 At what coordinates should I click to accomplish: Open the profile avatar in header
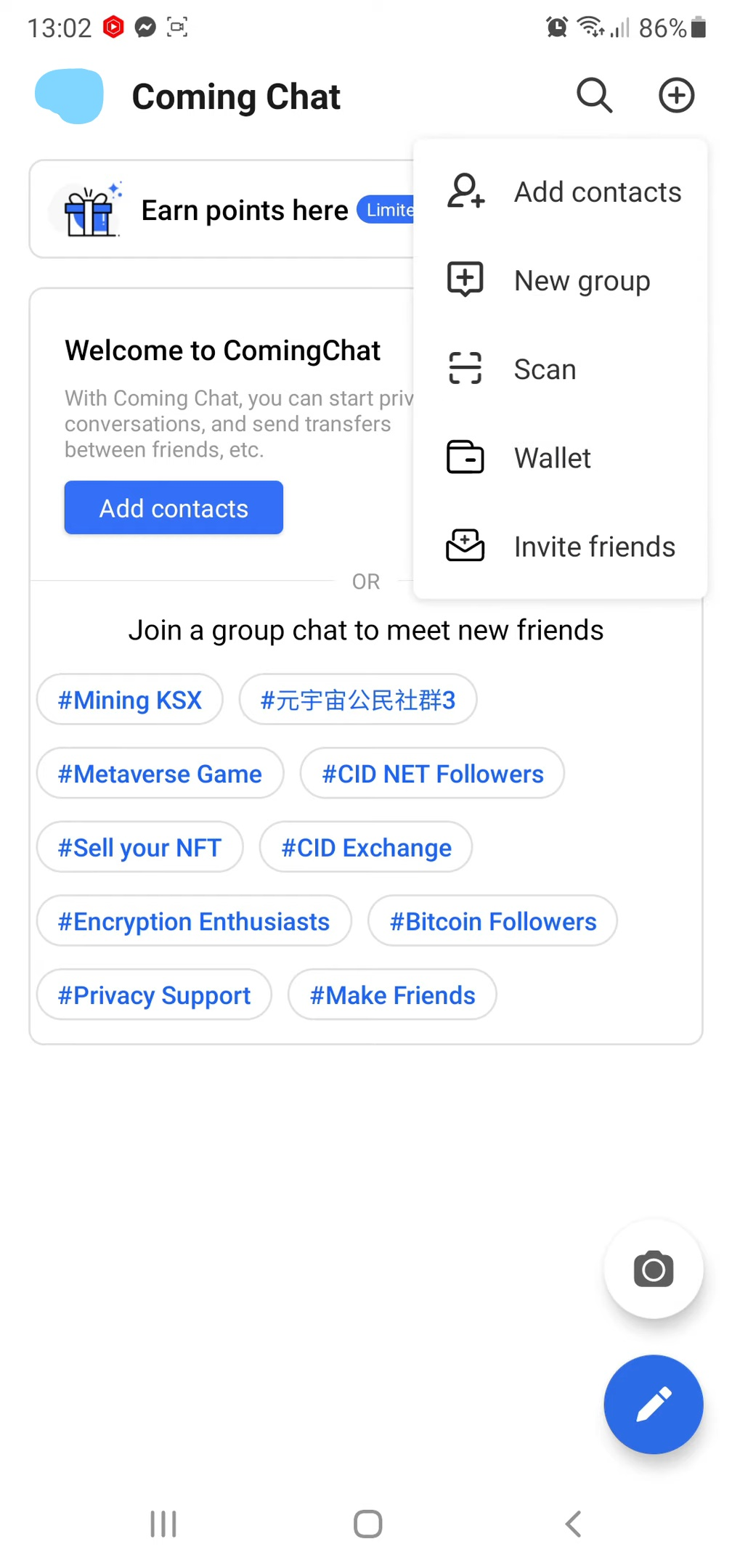click(x=70, y=96)
